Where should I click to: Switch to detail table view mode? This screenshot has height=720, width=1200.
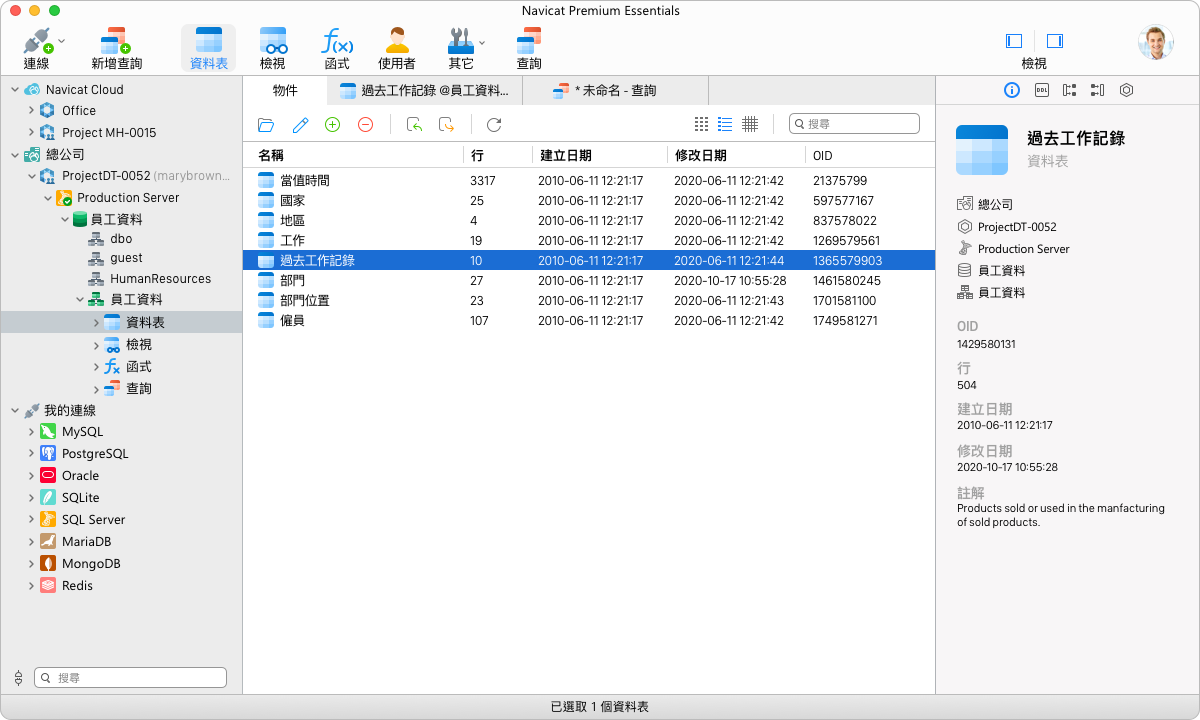coord(750,124)
